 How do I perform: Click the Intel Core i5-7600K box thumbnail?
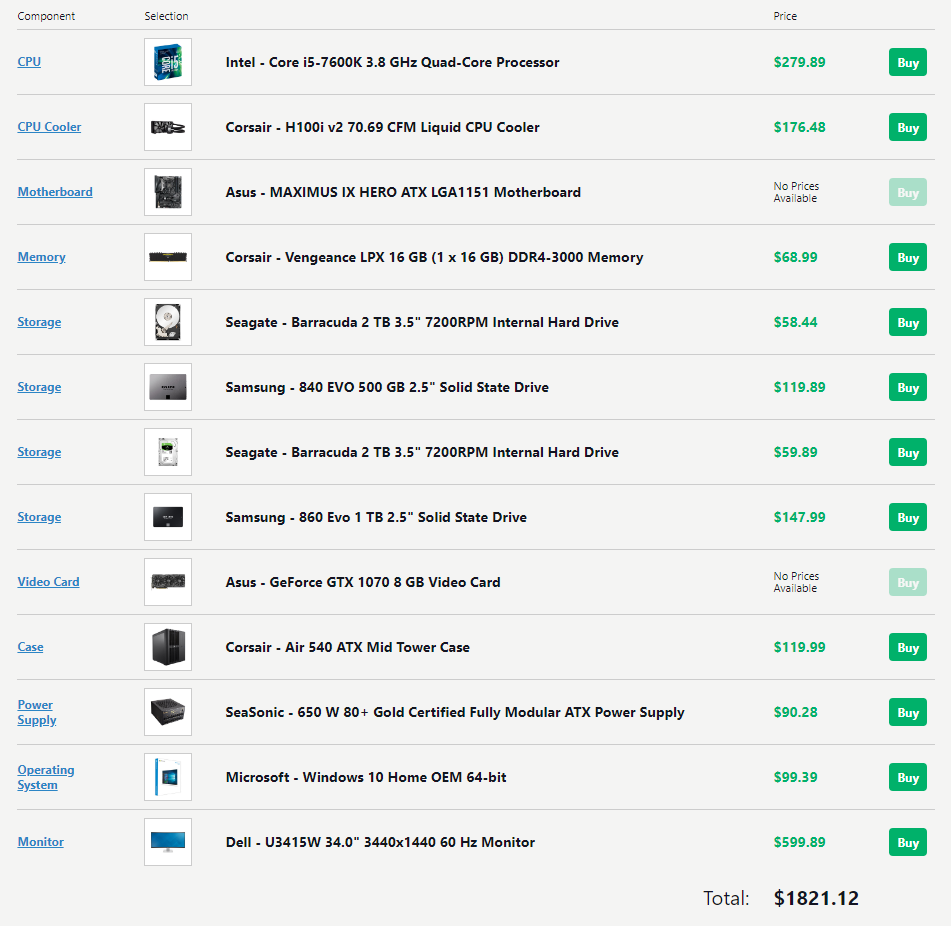pyautogui.click(x=168, y=62)
